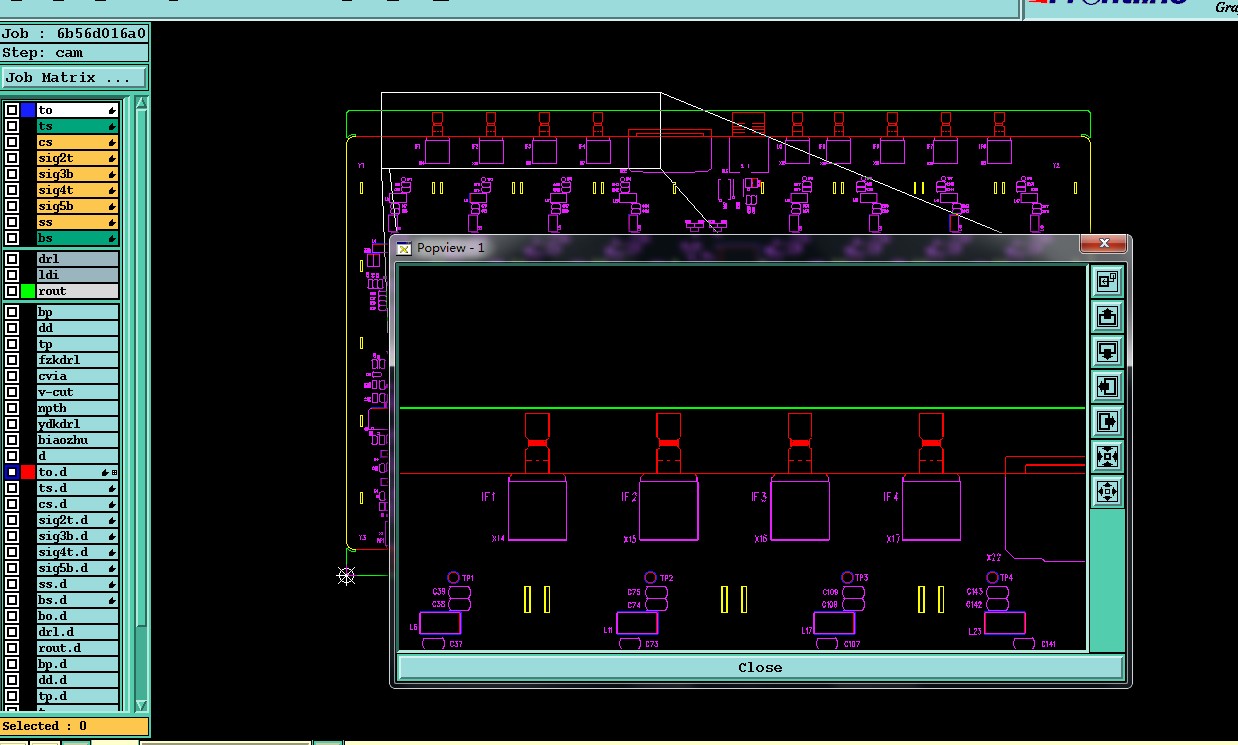Select the 'd' layer row
This screenshot has width=1238, height=745.
point(78,456)
